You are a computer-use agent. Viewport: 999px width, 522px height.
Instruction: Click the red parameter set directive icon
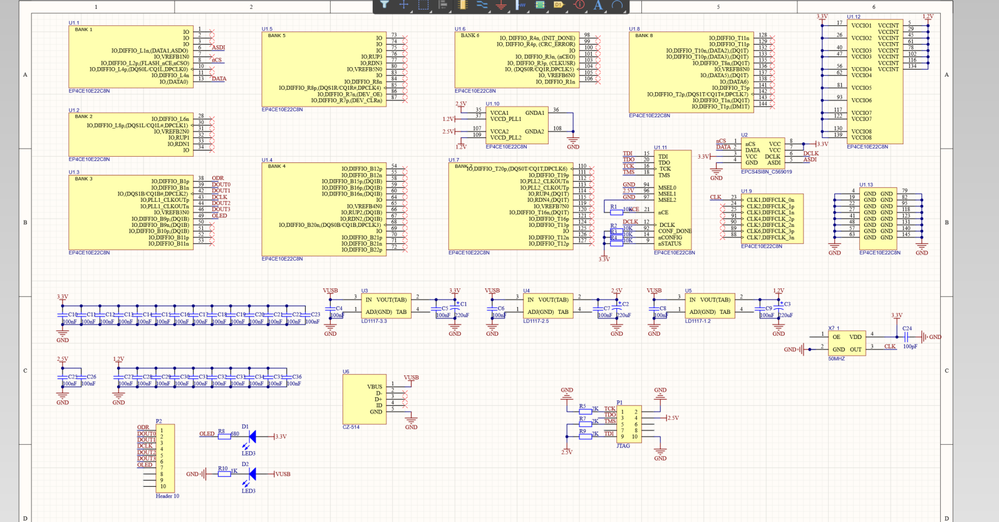click(578, 6)
